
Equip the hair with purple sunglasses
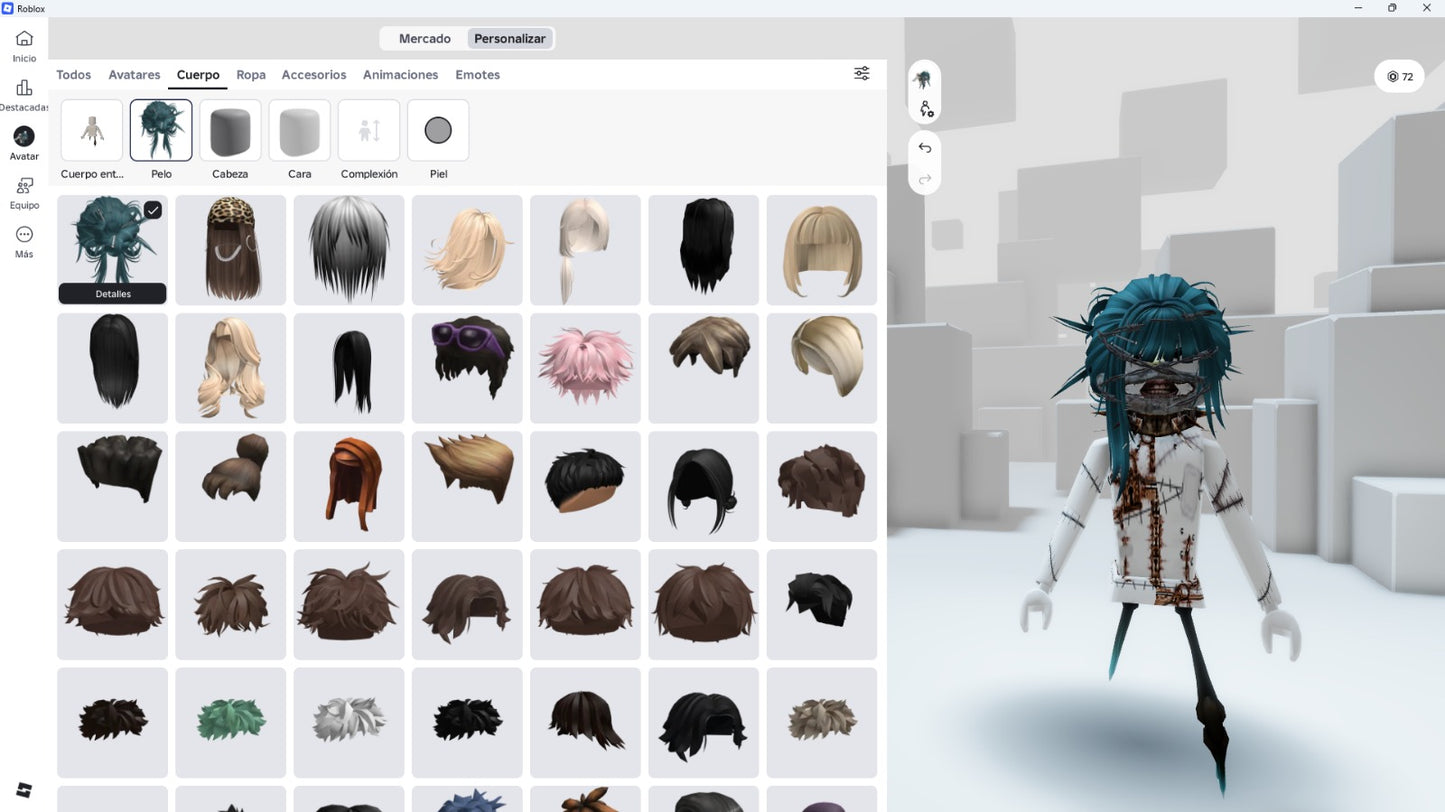[467, 368]
